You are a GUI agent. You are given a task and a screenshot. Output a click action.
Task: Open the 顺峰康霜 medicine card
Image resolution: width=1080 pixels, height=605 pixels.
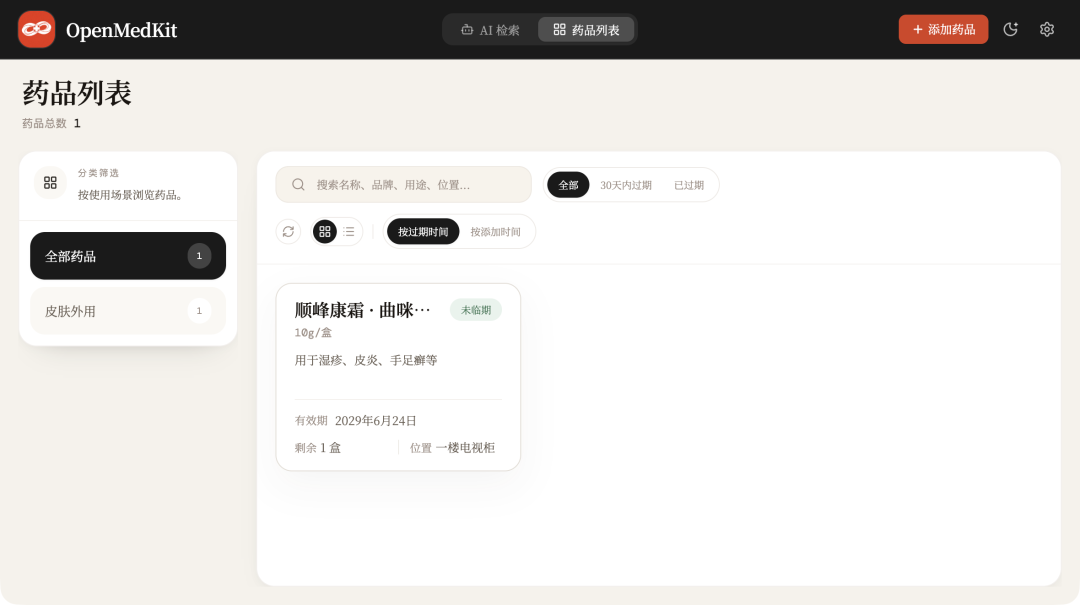coord(398,377)
